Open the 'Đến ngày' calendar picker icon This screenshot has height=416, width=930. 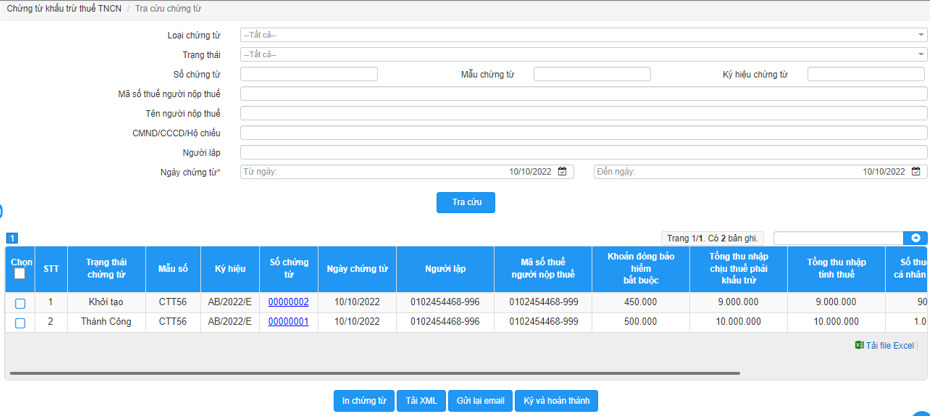coord(916,172)
